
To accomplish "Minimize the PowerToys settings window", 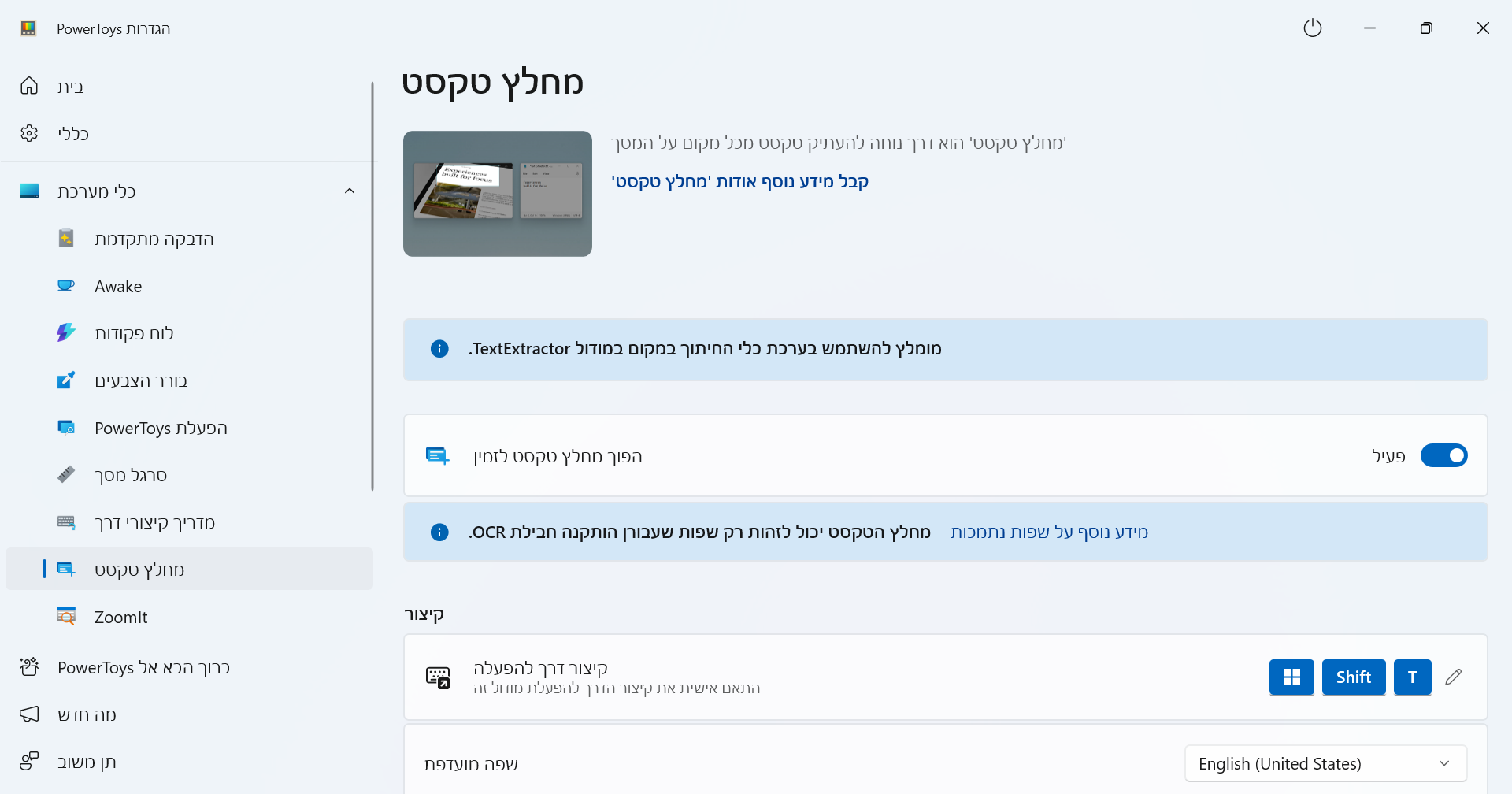I will (1369, 28).
